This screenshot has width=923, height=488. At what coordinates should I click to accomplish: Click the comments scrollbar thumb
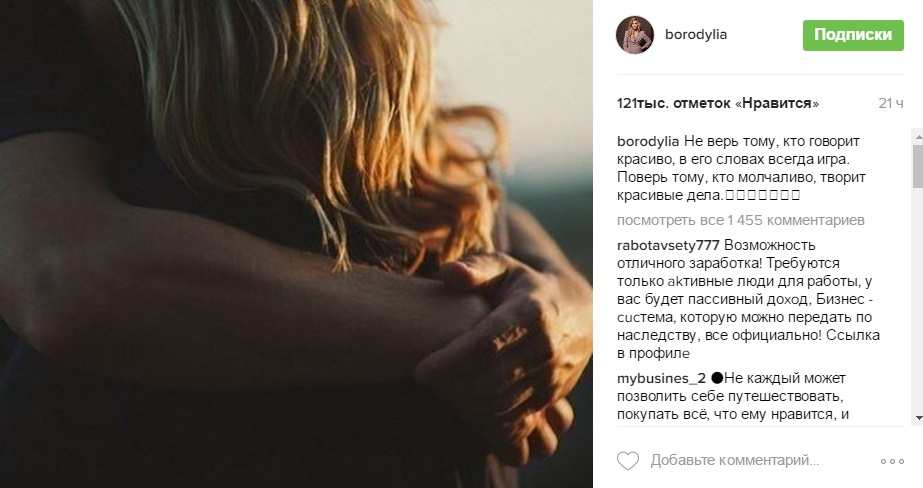pos(918,165)
